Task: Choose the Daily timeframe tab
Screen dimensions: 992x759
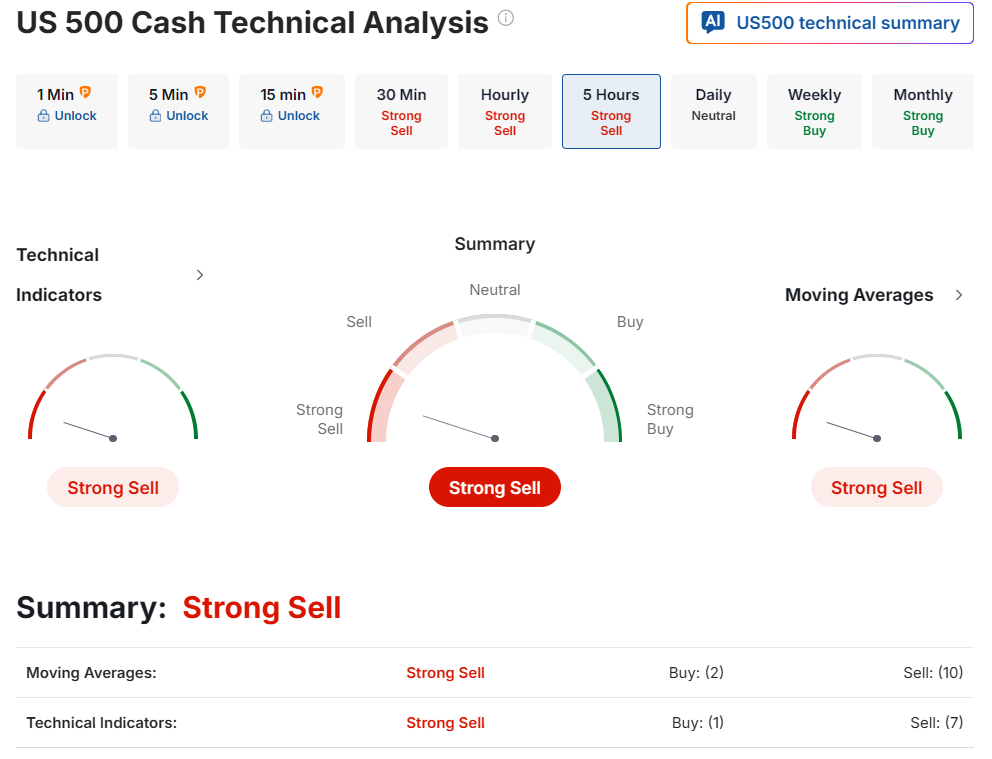Action: coord(713,111)
